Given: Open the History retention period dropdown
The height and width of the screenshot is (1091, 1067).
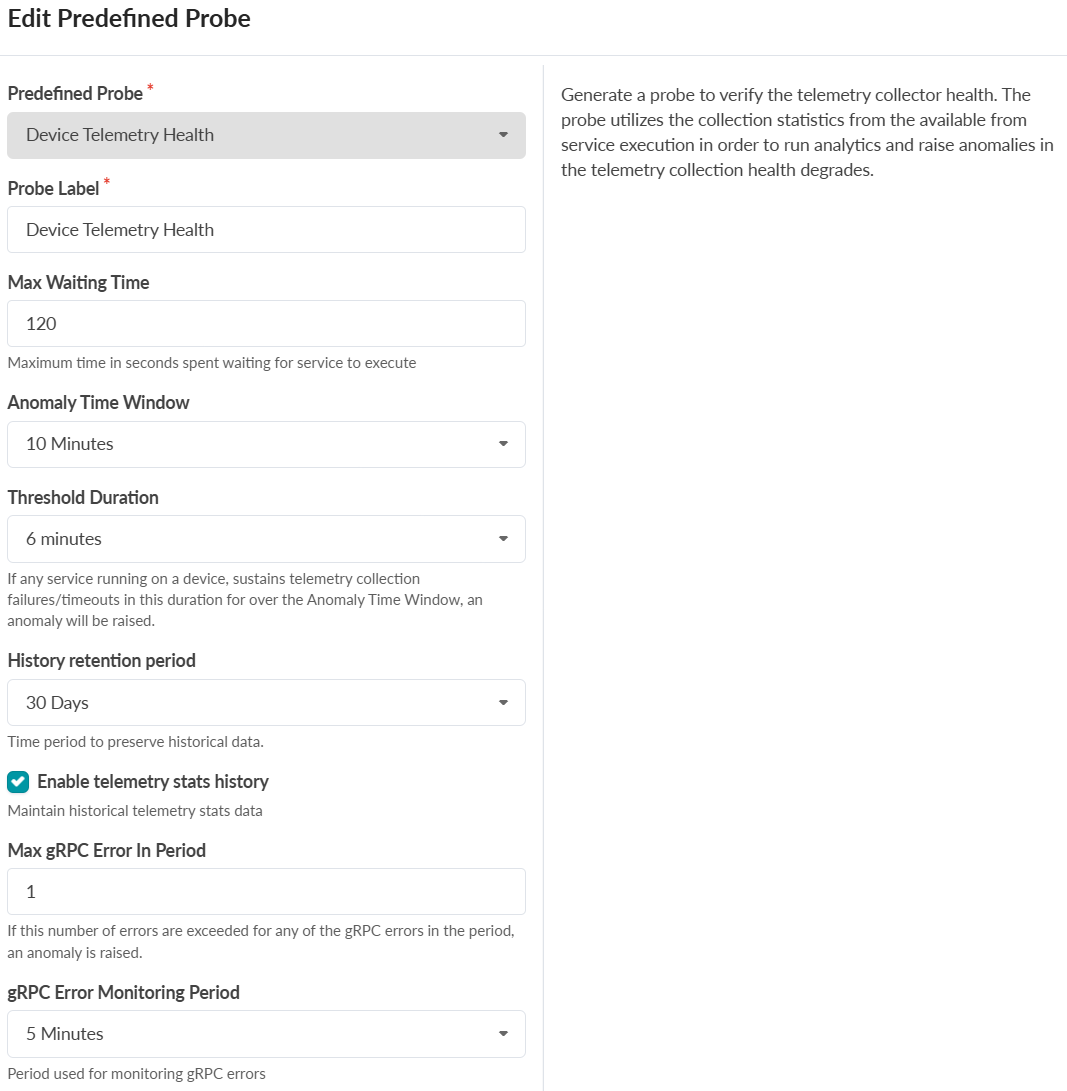Looking at the screenshot, I should [x=266, y=703].
